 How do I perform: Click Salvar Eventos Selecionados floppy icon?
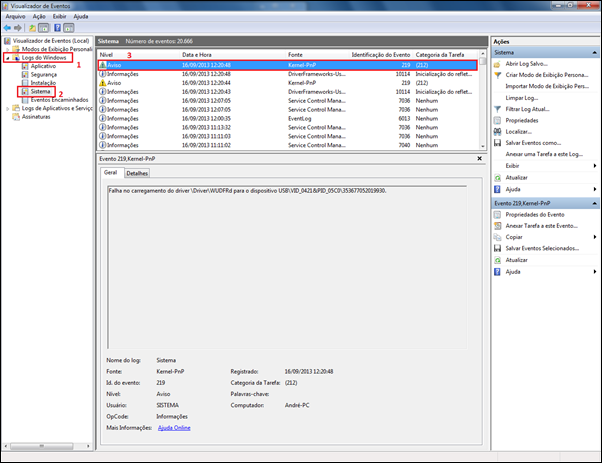click(x=497, y=248)
